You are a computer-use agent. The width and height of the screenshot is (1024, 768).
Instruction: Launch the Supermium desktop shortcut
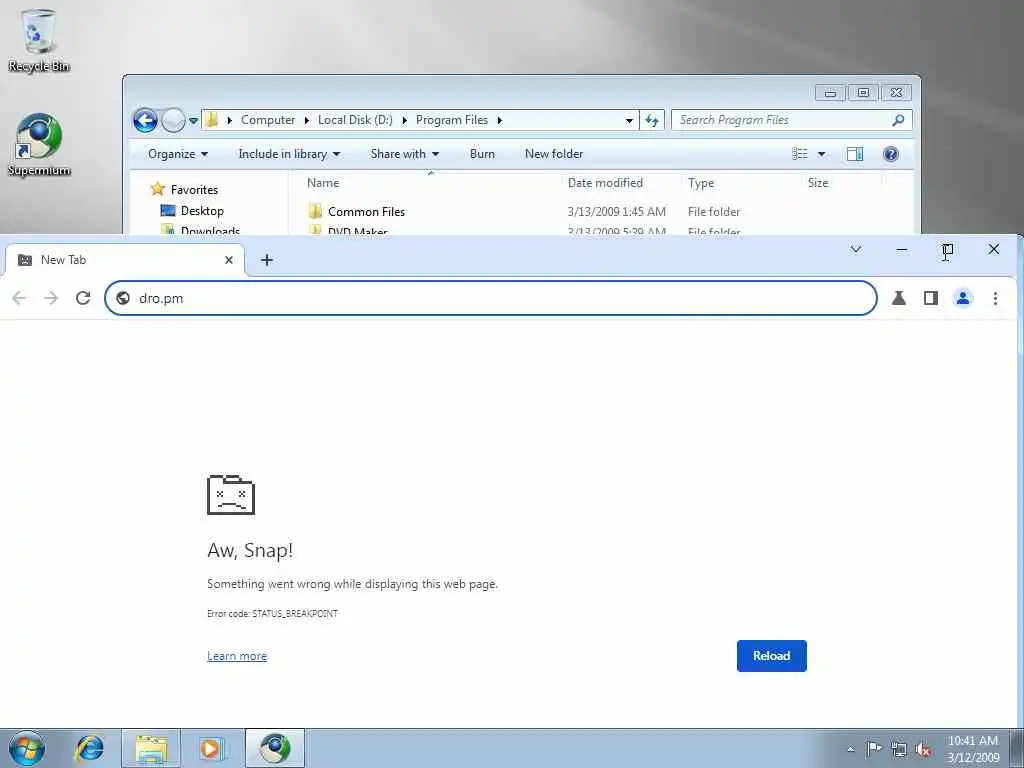(x=39, y=145)
